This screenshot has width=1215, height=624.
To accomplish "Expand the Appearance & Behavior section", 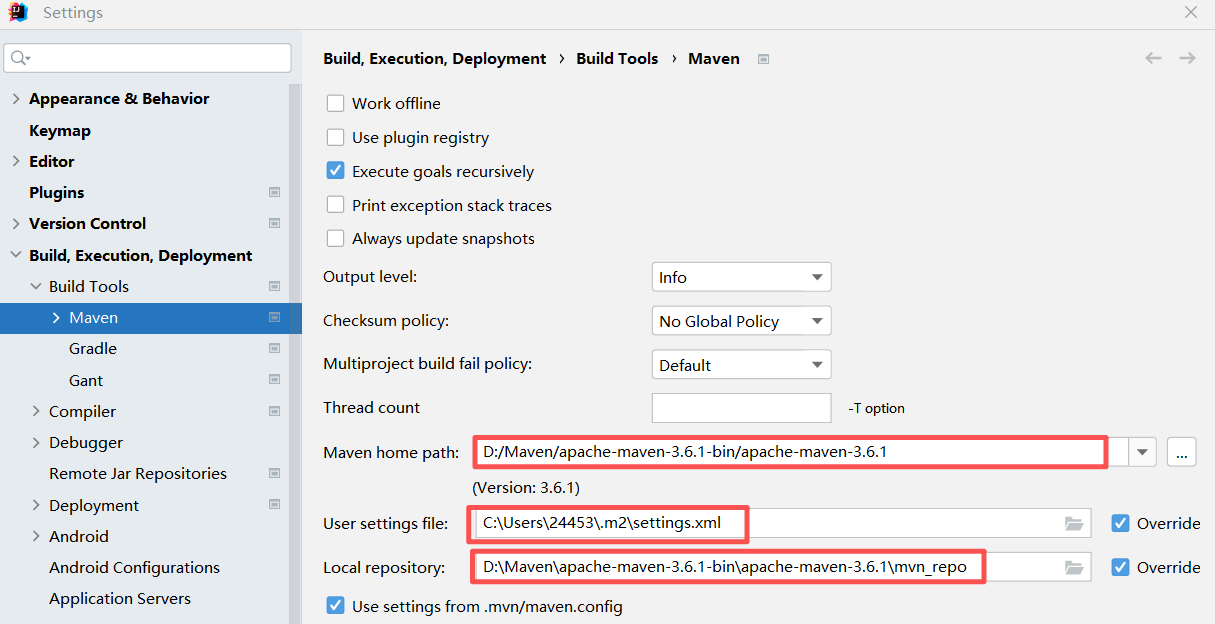I will pos(15,98).
